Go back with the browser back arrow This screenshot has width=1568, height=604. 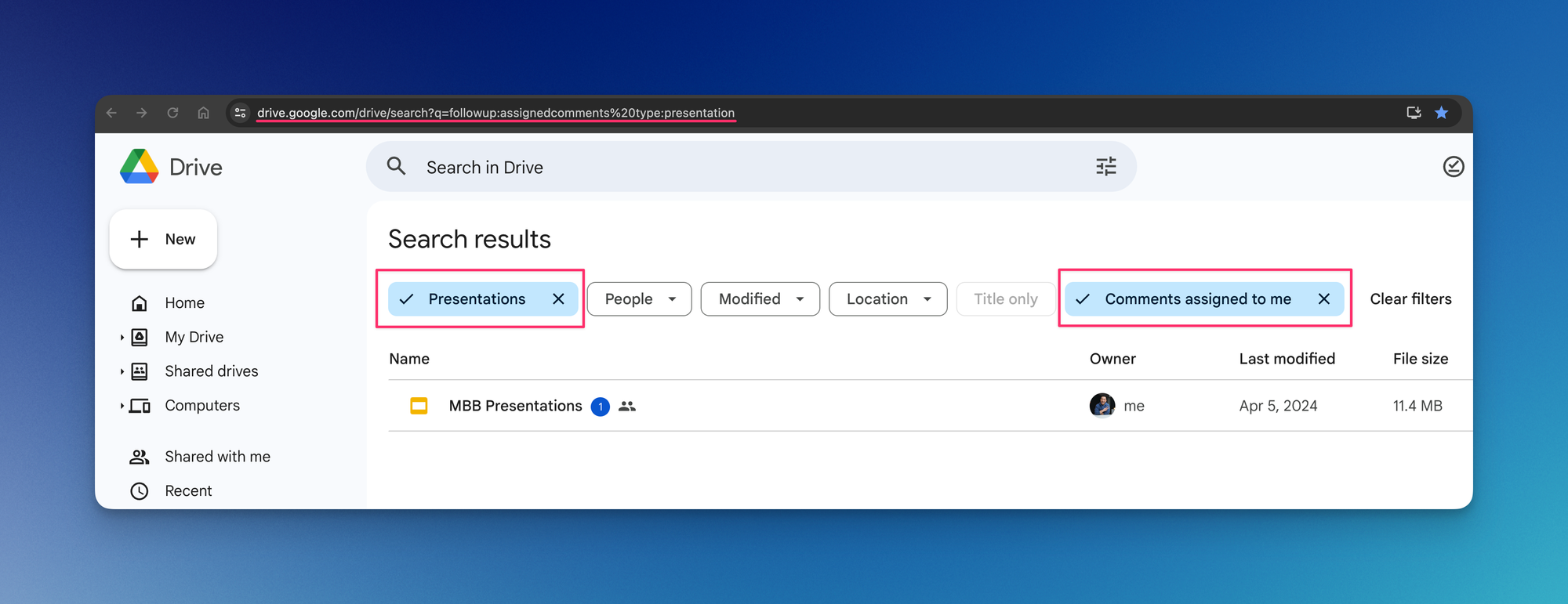pyautogui.click(x=111, y=113)
